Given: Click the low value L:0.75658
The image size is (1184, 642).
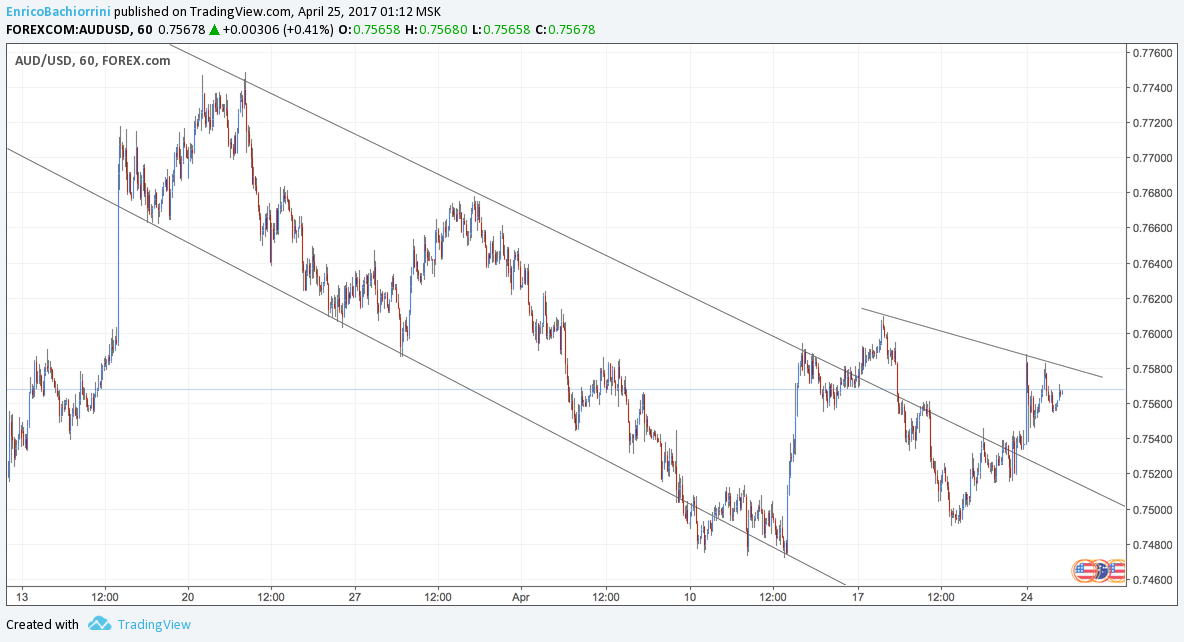Looking at the screenshot, I should click(x=501, y=30).
